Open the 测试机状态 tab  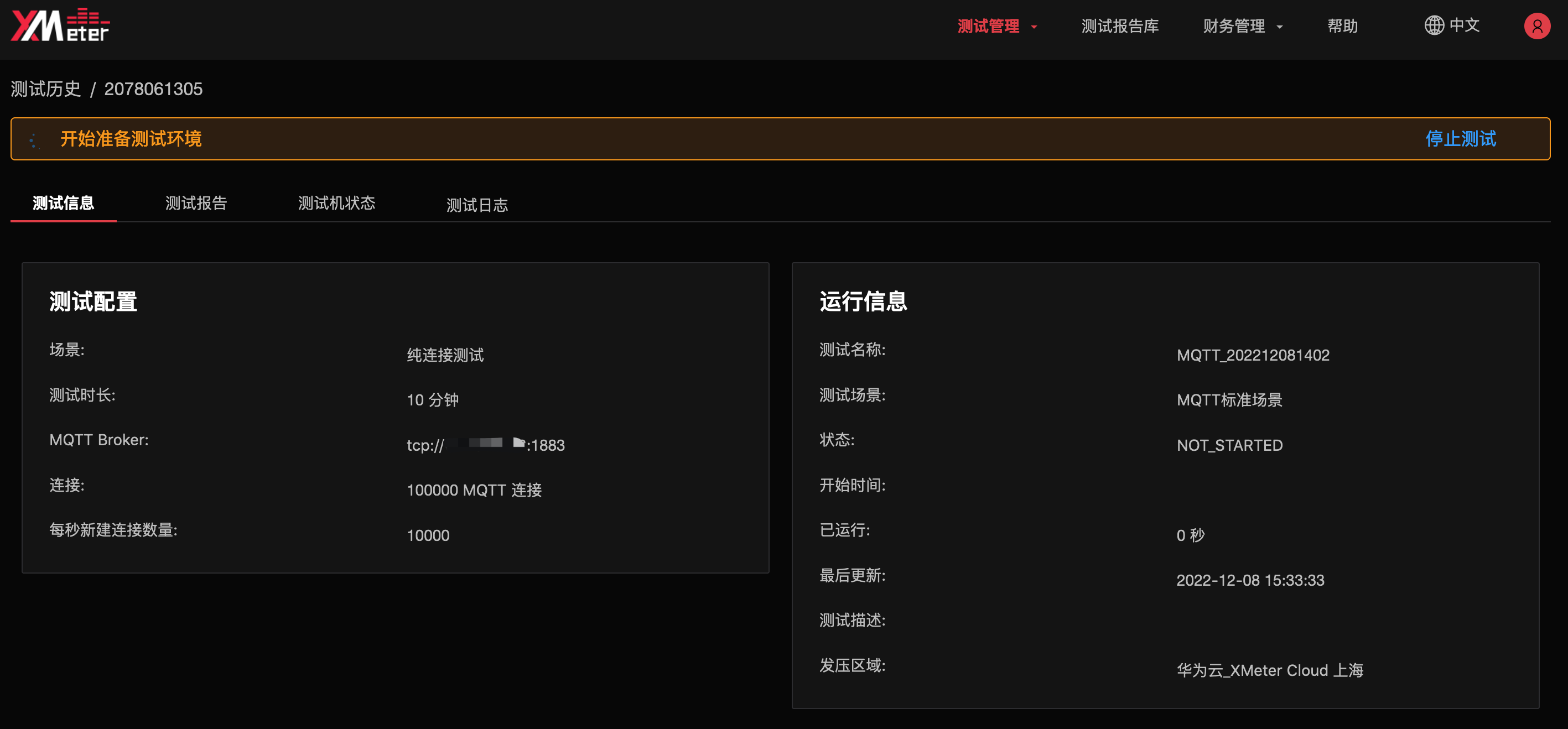point(336,203)
